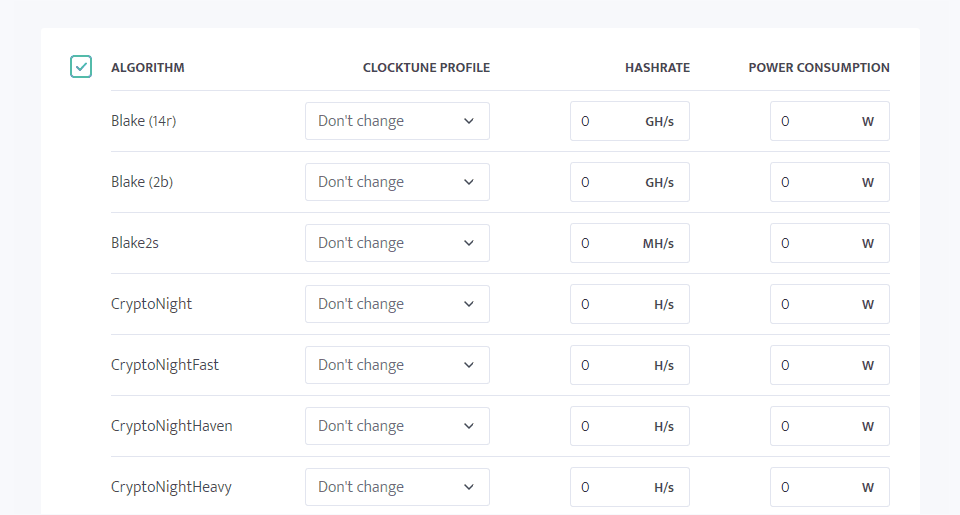
Task: Click the CryptoNight hashrate input
Action: pos(610,304)
